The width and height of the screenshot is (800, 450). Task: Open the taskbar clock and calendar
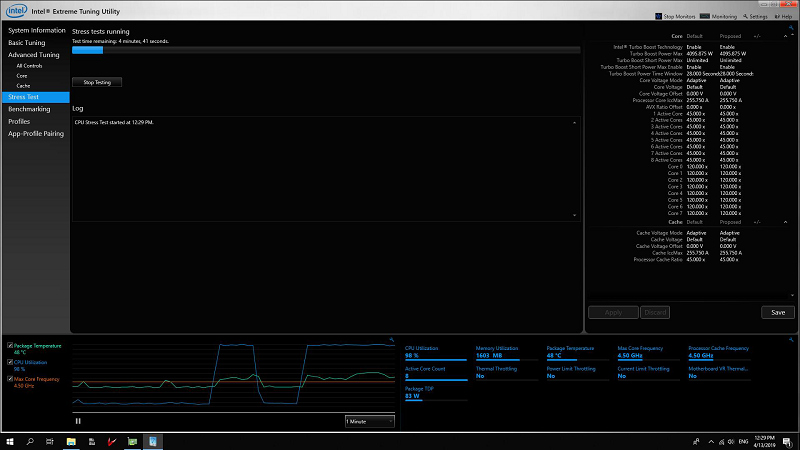[x=764, y=442]
